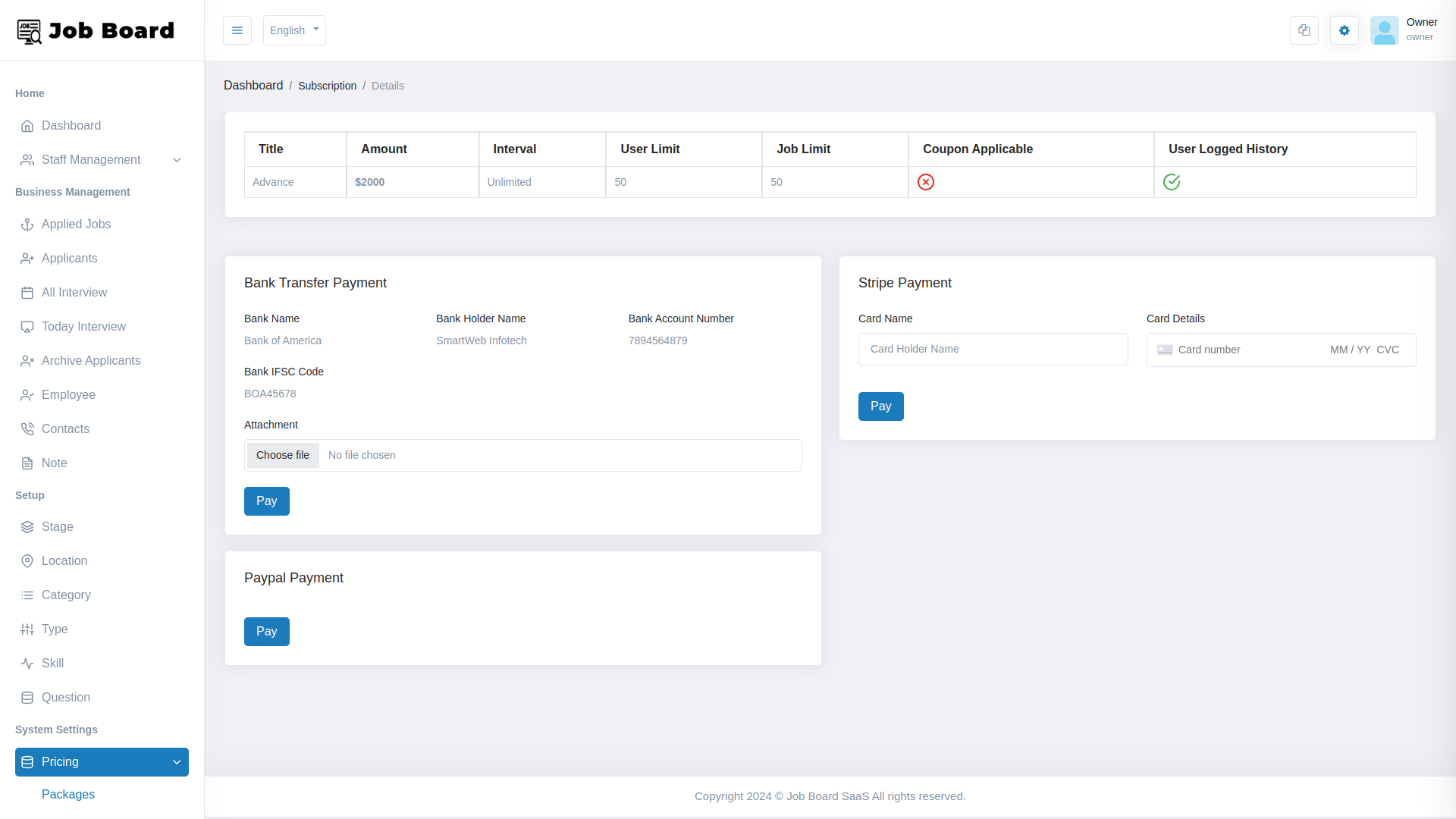Select the Stage layers icon
This screenshot has height=819, width=1456.
coord(27,527)
